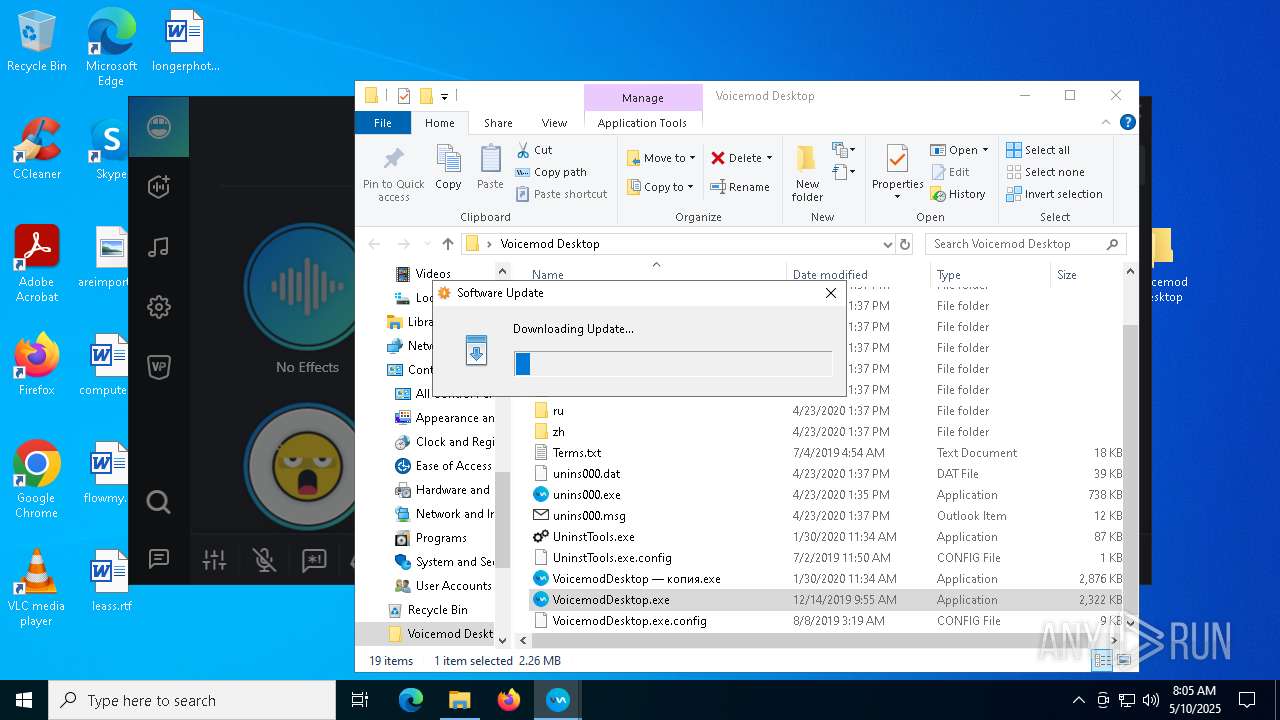Click History in Open group
Image resolution: width=1280 pixels, height=720 pixels.
click(x=958, y=194)
